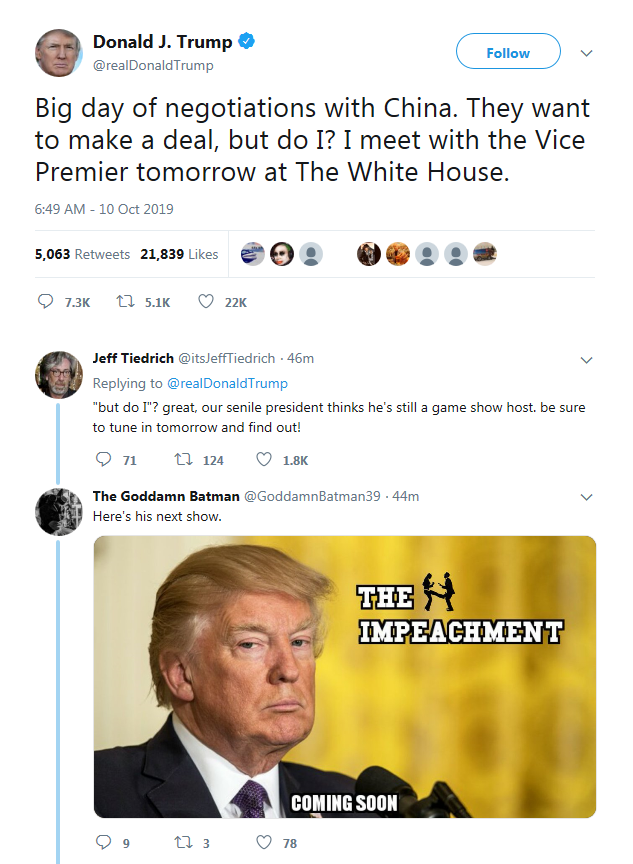Open dropdown menu on Goddamn Batman's tweet

[x=587, y=497]
